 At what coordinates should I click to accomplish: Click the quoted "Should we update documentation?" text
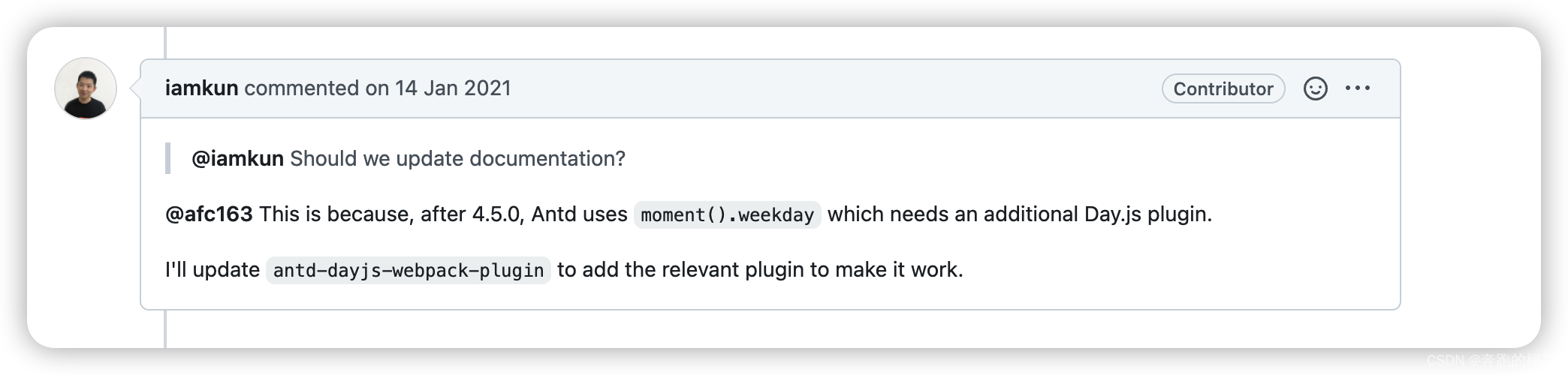457,159
